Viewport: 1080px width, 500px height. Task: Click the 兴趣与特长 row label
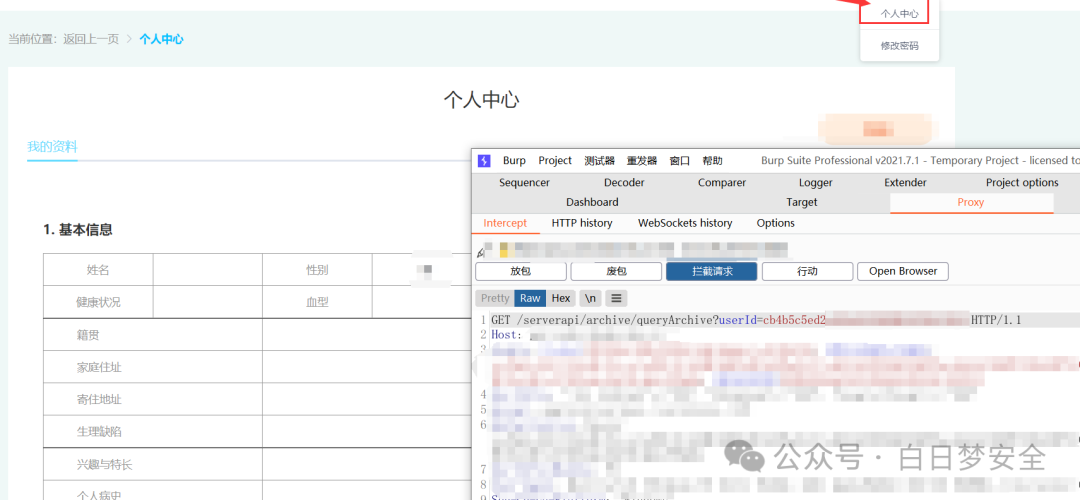[x=105, y=465]
